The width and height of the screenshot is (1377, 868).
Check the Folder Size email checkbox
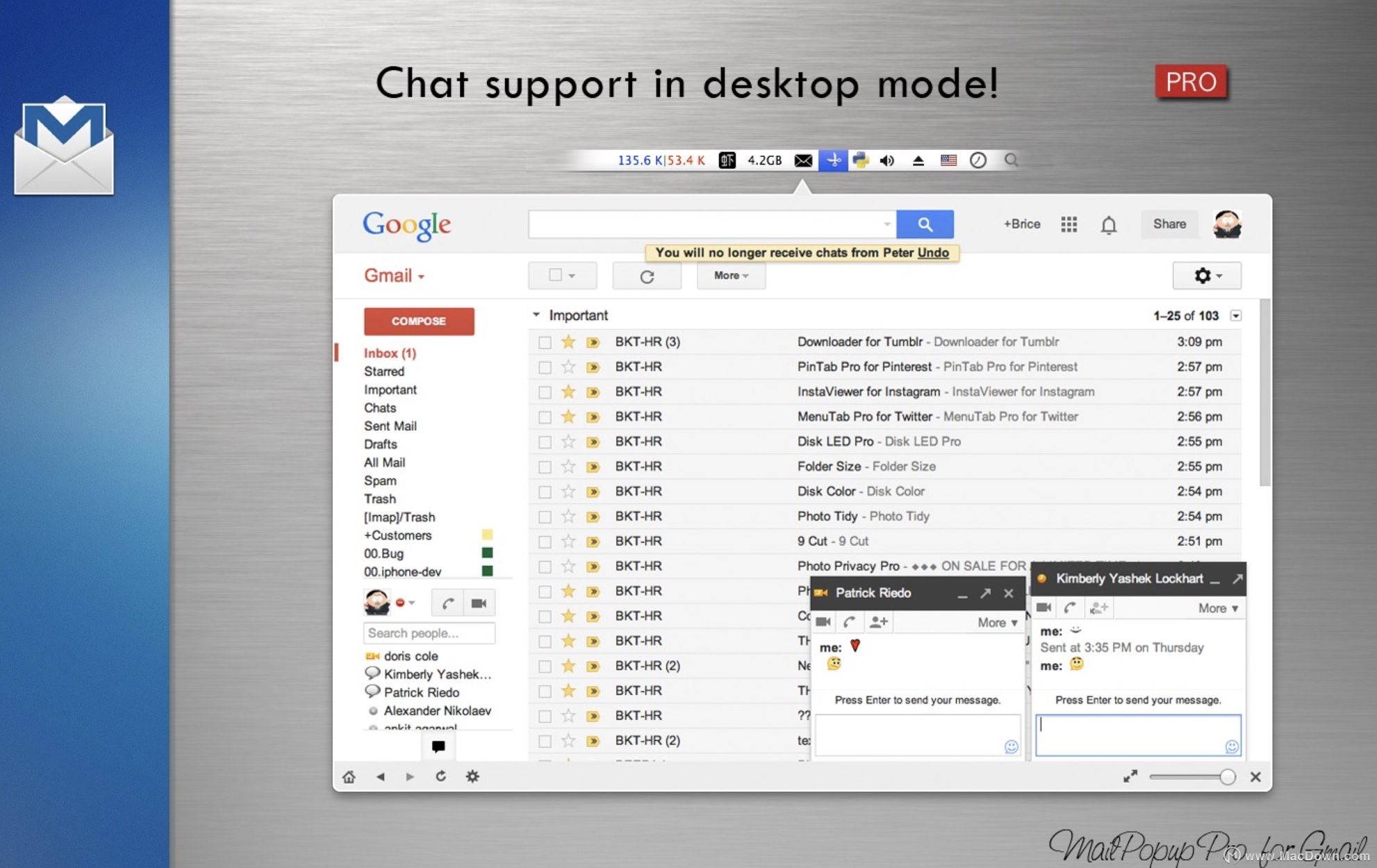point(545,467)
